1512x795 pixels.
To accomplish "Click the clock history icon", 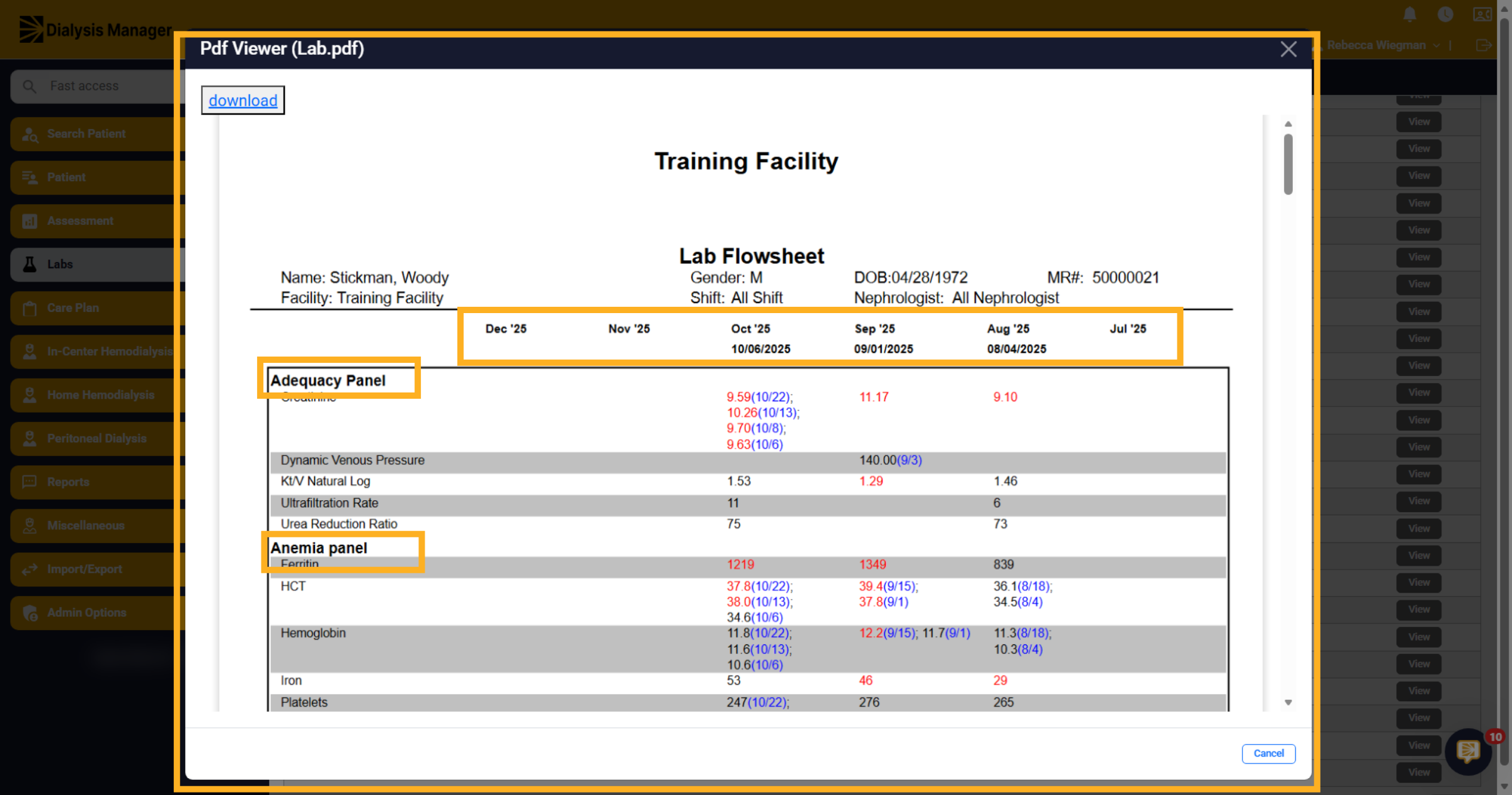I will 1445,14.
